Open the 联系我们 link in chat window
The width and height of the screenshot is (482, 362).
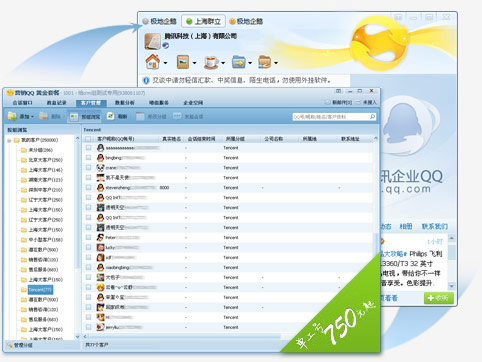pyautogui.click(x=435, y=227)
